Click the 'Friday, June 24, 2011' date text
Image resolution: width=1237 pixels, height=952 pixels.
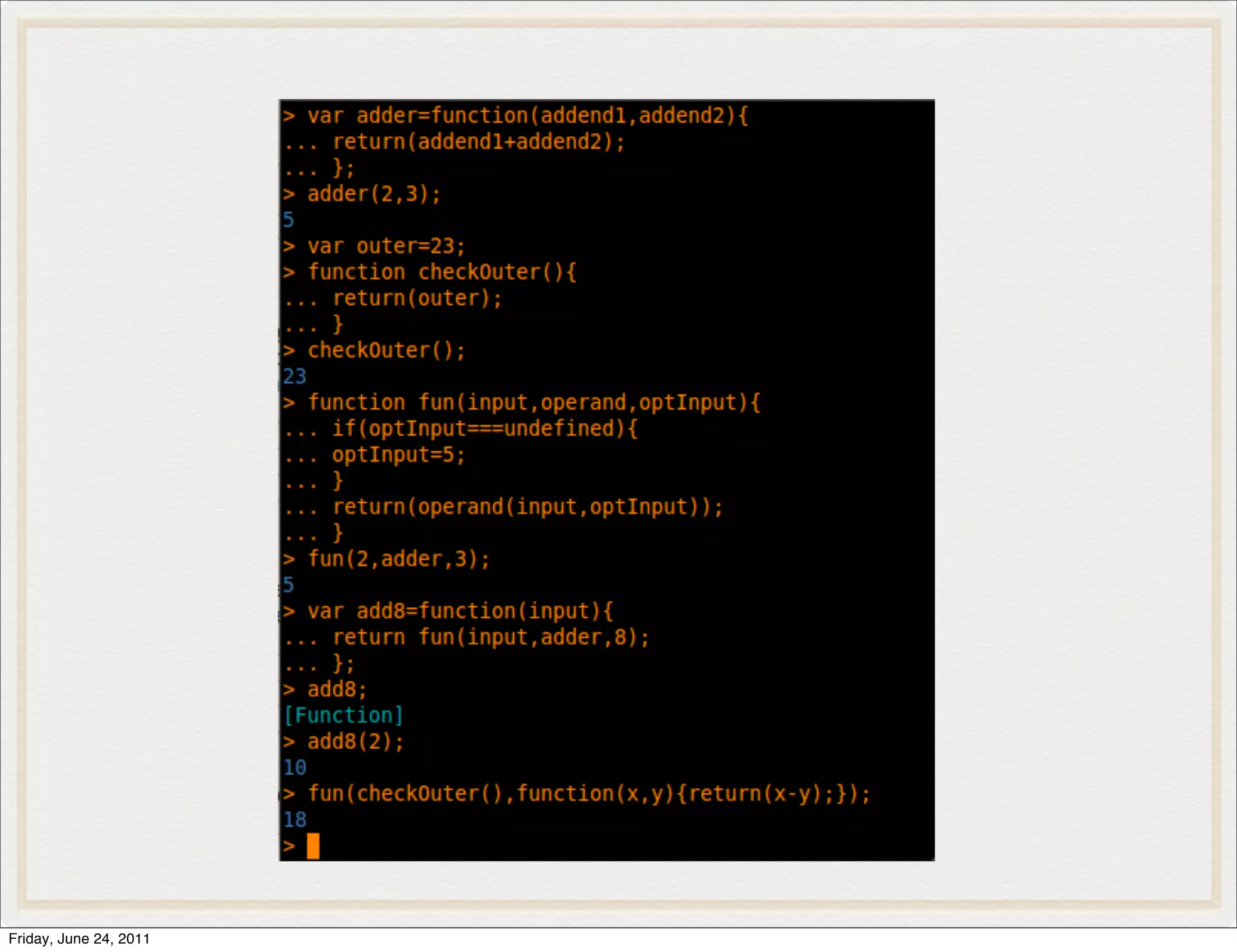[79, 939]
